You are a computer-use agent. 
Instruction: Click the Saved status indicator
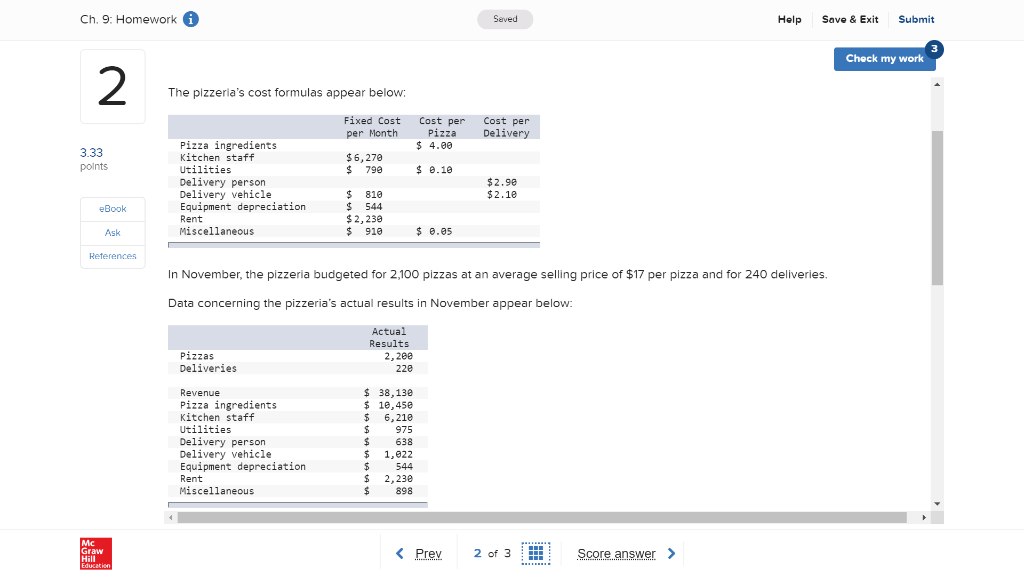[505, 18]
